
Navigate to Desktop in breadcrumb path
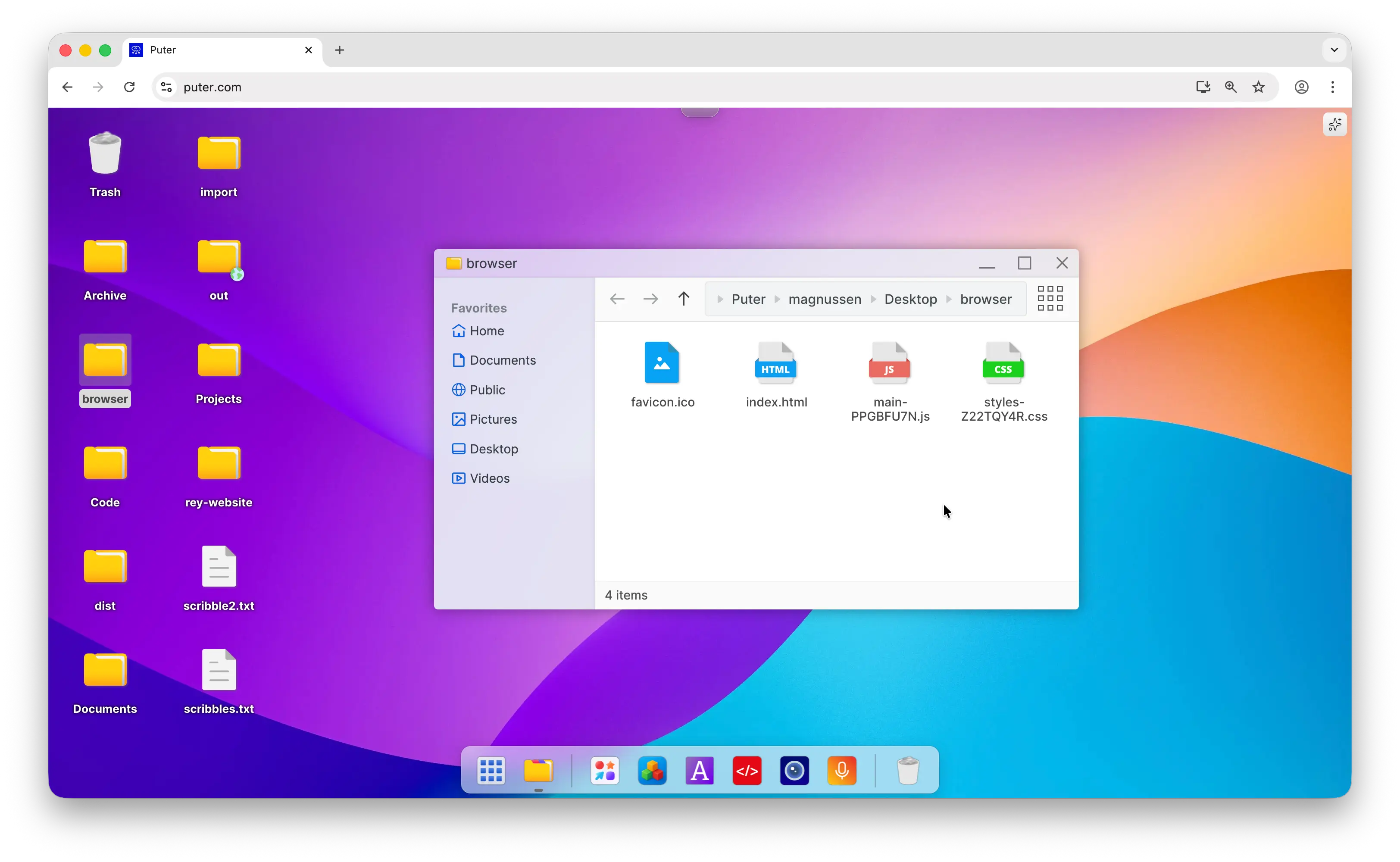910,299
